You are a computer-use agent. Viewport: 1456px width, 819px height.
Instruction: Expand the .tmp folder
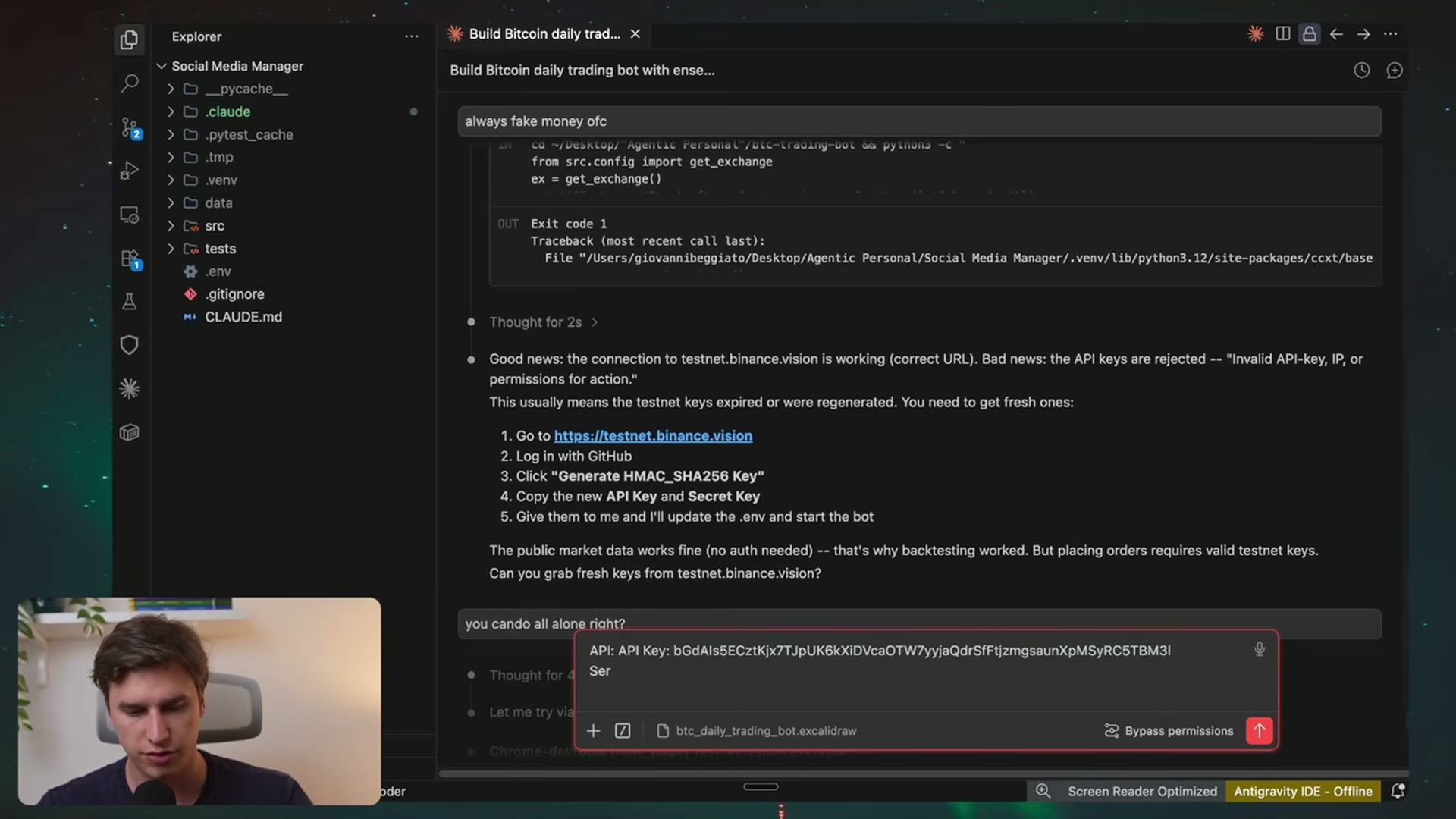point(171,157)
